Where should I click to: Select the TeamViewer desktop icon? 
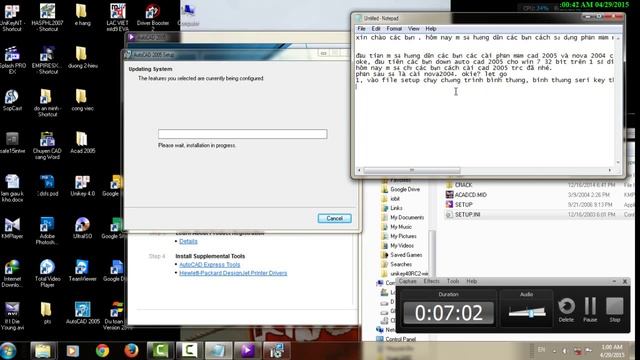click(82, 271)
